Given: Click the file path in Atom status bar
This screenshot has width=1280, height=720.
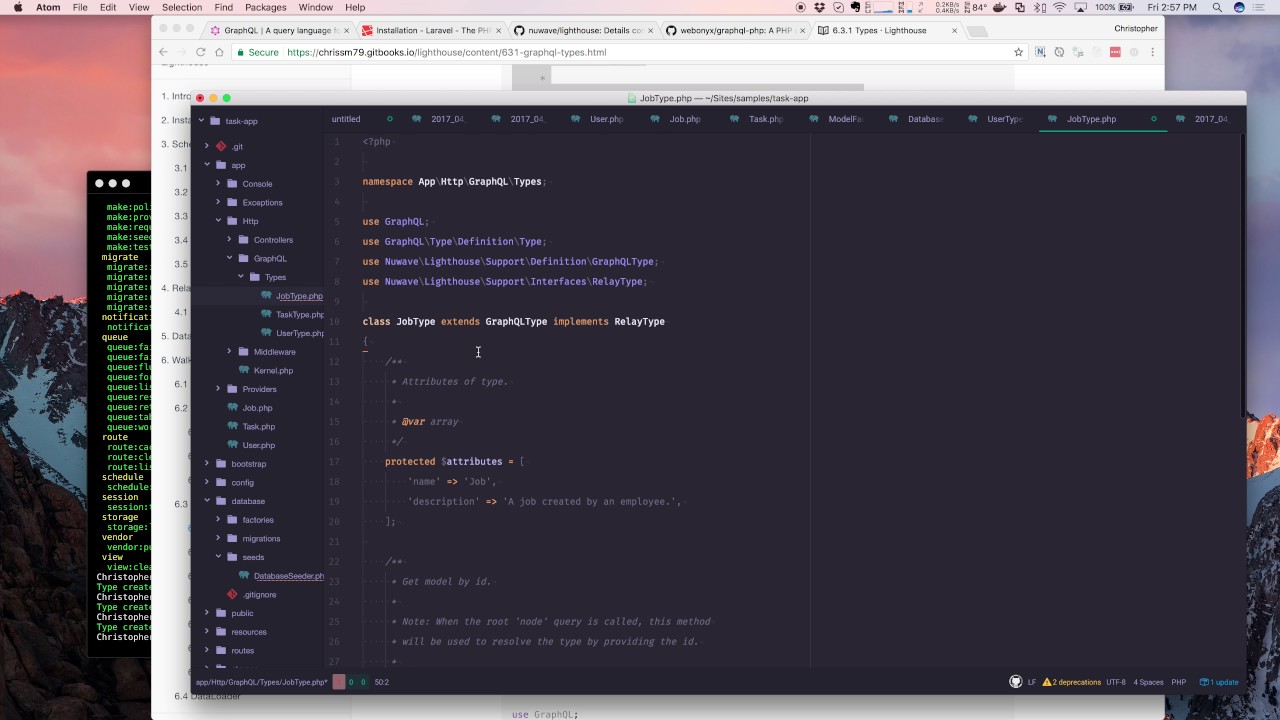Looking at the screenshot, I should click(x=261, y=682).
